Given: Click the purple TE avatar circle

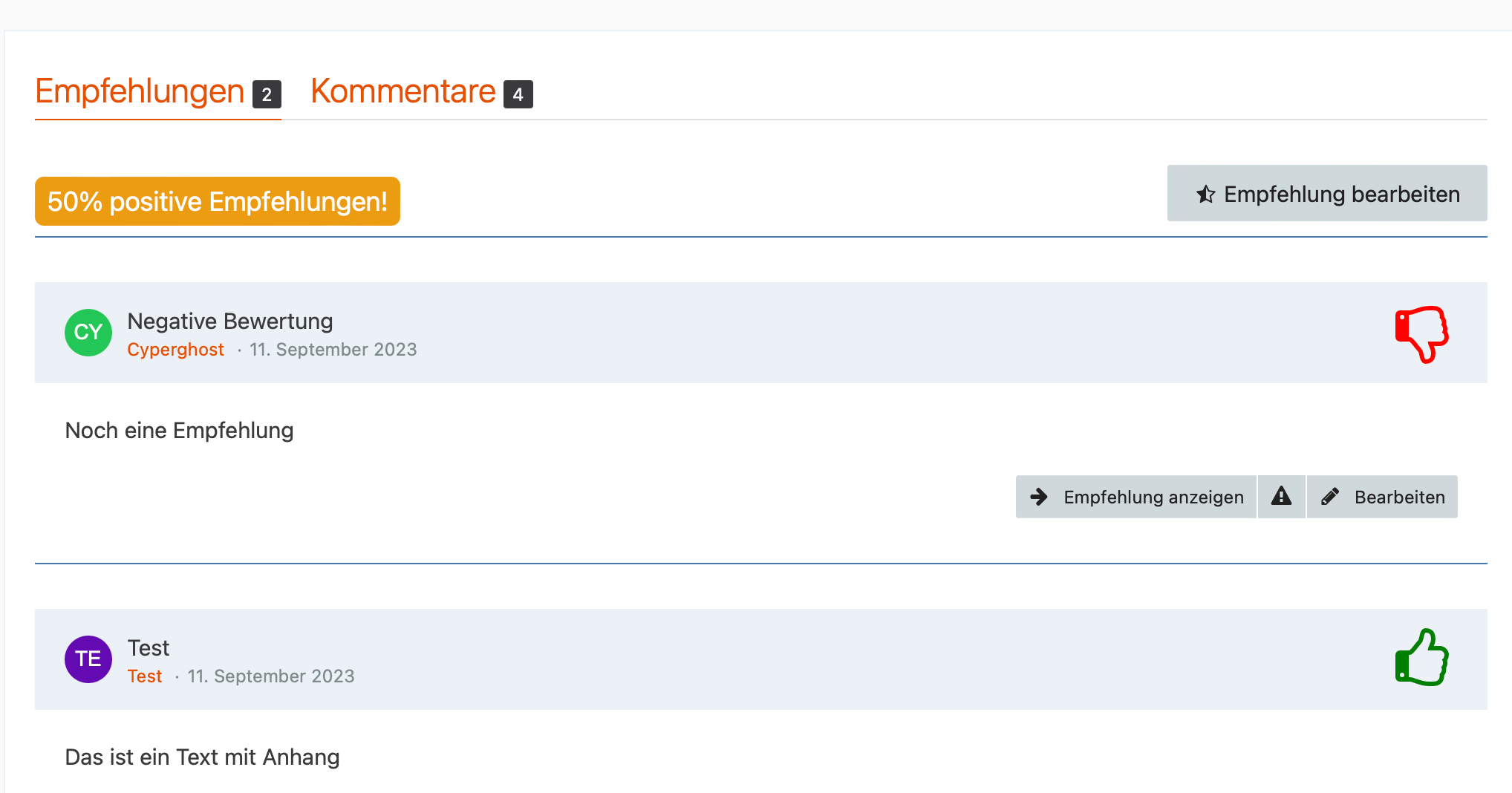Looking at the screenshot, I should tap(88, 659).
